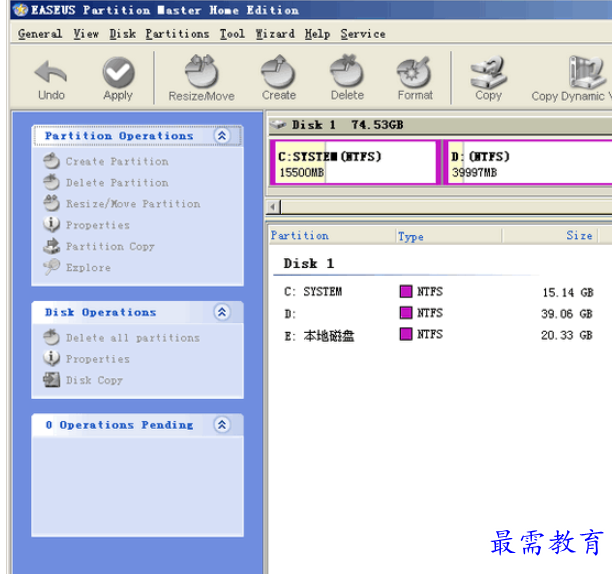Click the EASEUS title bar app icon
Viewport: 612px width, 574px height.
pos(21,10)
